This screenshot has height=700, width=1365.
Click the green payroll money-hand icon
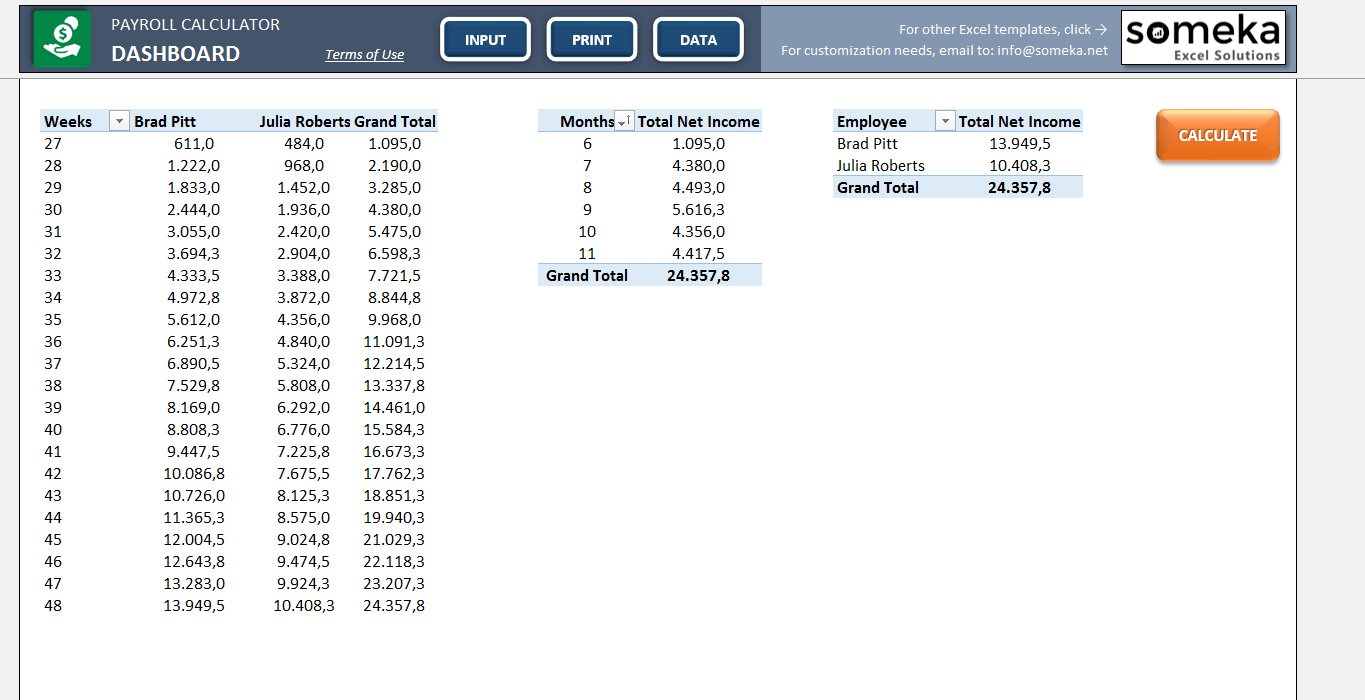pyautogui.click(x=61, y=39)
